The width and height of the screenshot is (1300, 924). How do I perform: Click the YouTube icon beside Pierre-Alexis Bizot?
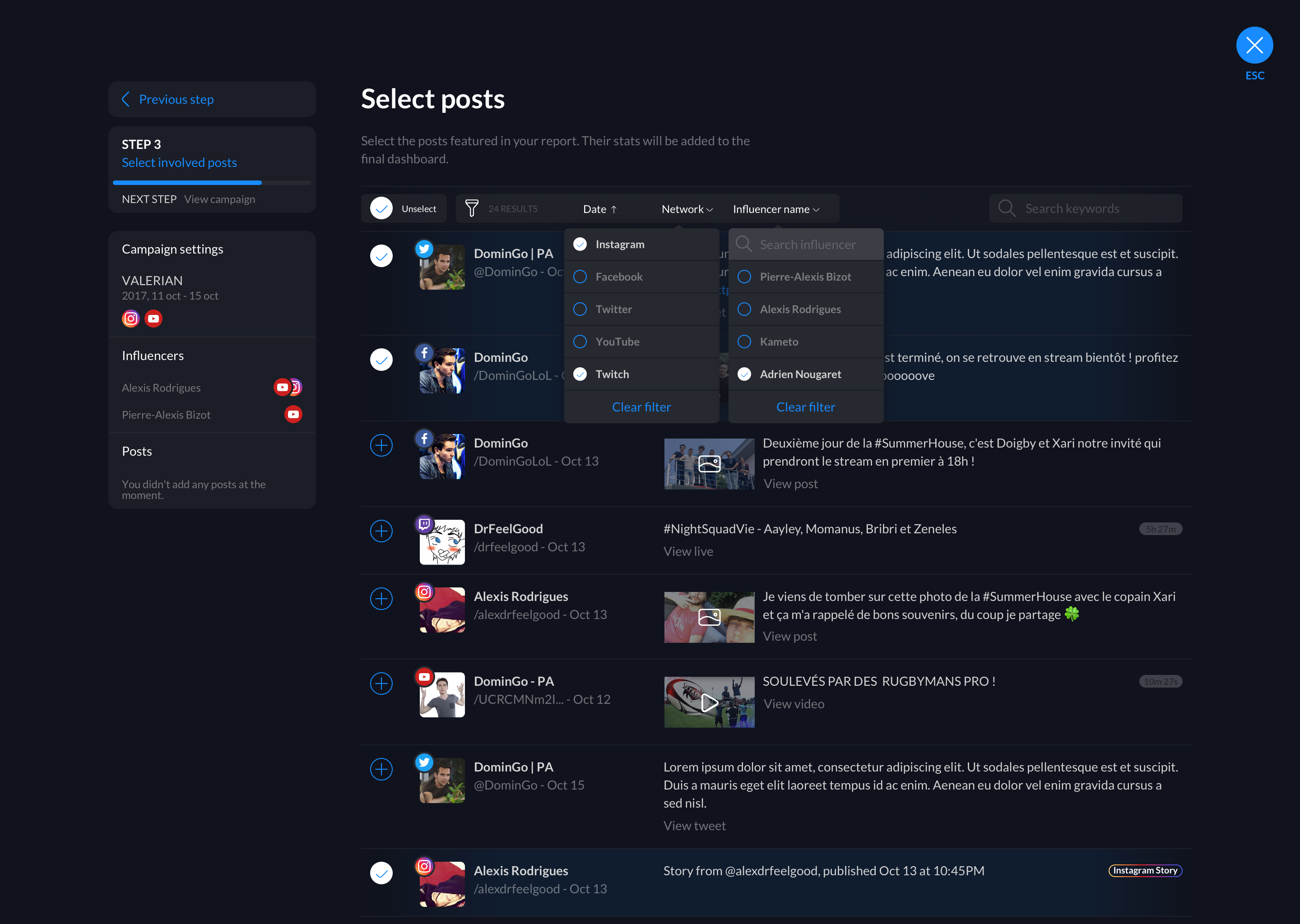click(x=293, y=414)
